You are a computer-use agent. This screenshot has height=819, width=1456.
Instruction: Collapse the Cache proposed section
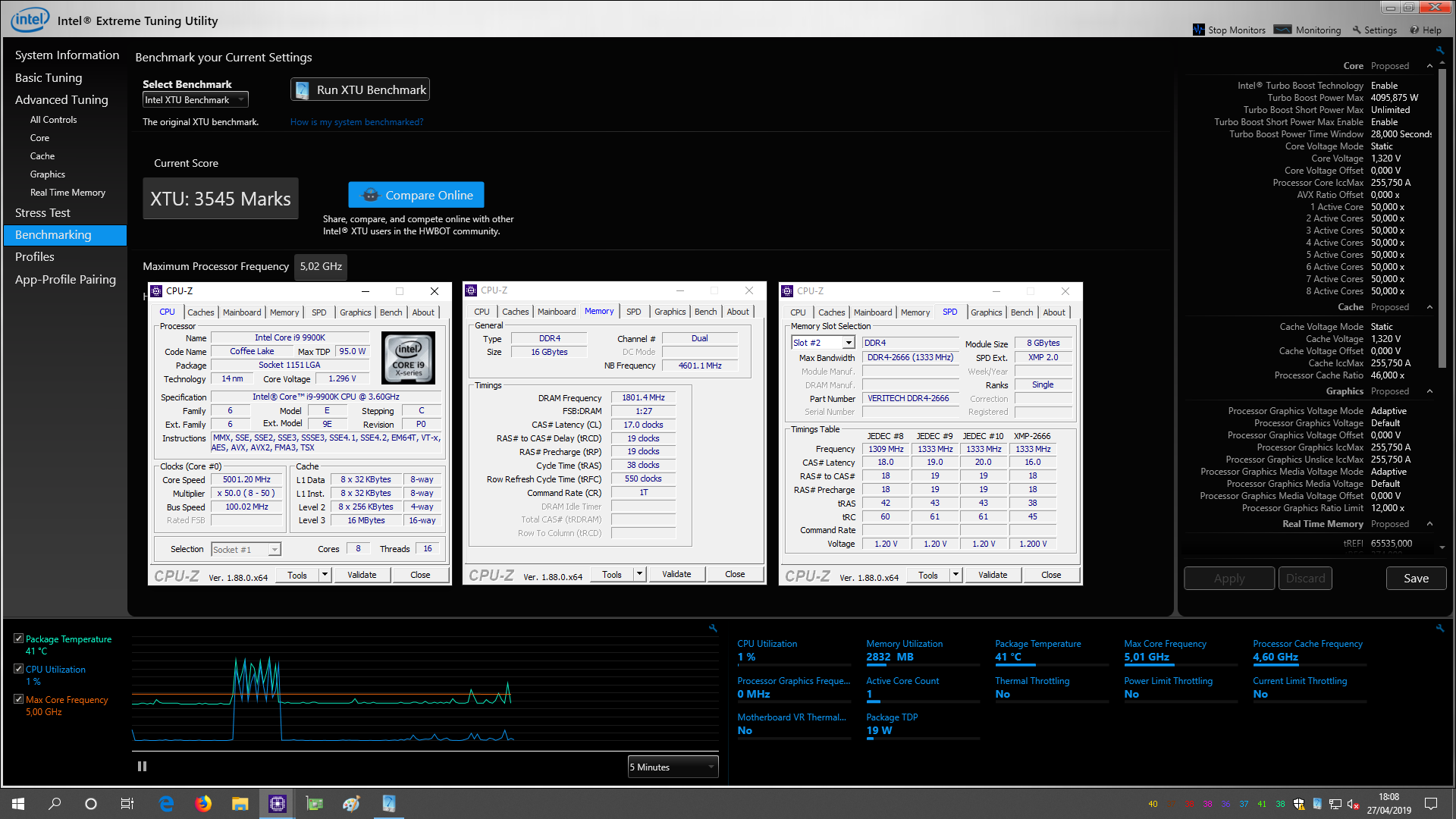coord(1429,307)
